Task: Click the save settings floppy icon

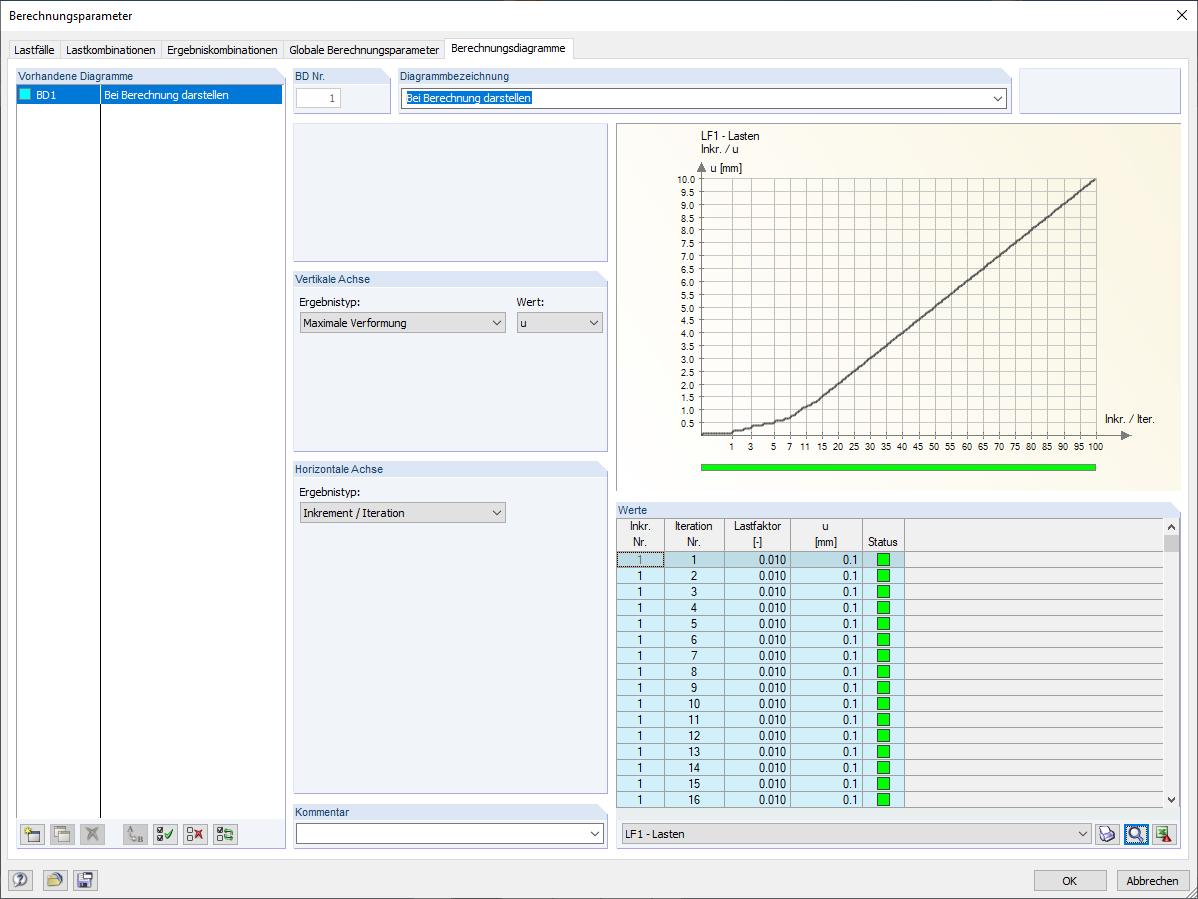Action: [x=85, y=880]
